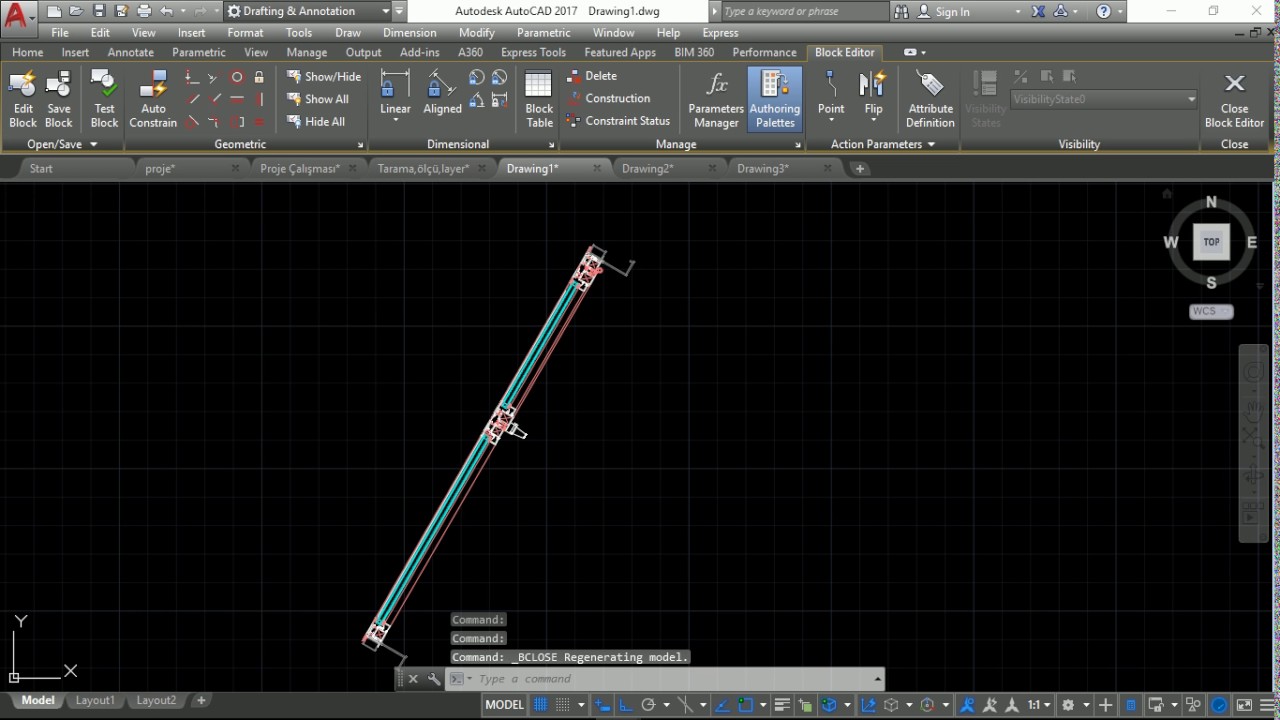
Task: Click the Customization menu icon at status bar end
Action: [1267, 705]
